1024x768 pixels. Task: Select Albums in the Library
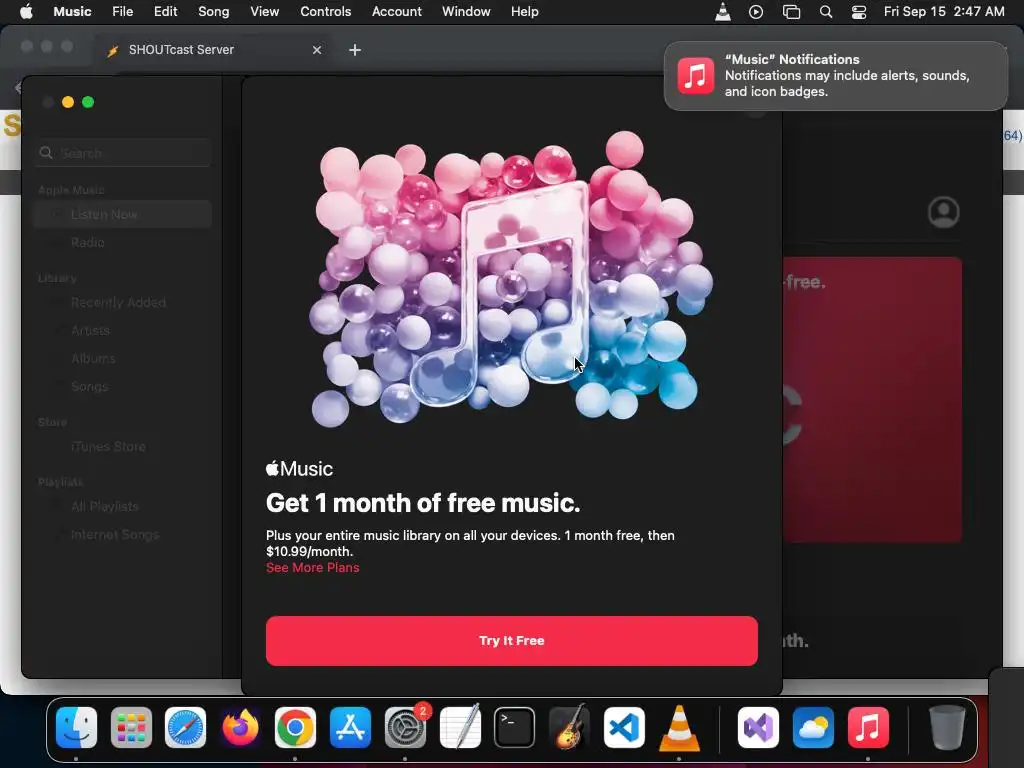[x=123, y=359]
